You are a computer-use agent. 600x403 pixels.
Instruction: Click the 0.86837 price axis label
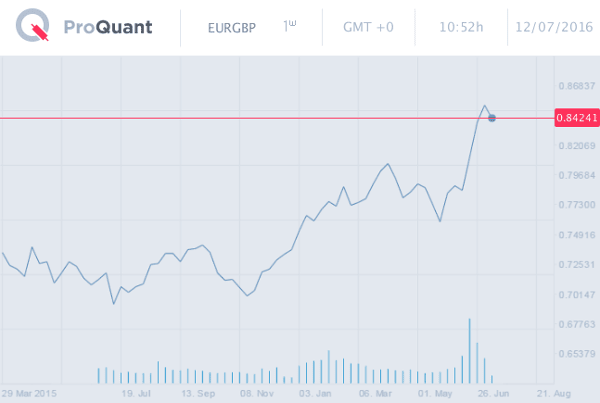[576, 86]
